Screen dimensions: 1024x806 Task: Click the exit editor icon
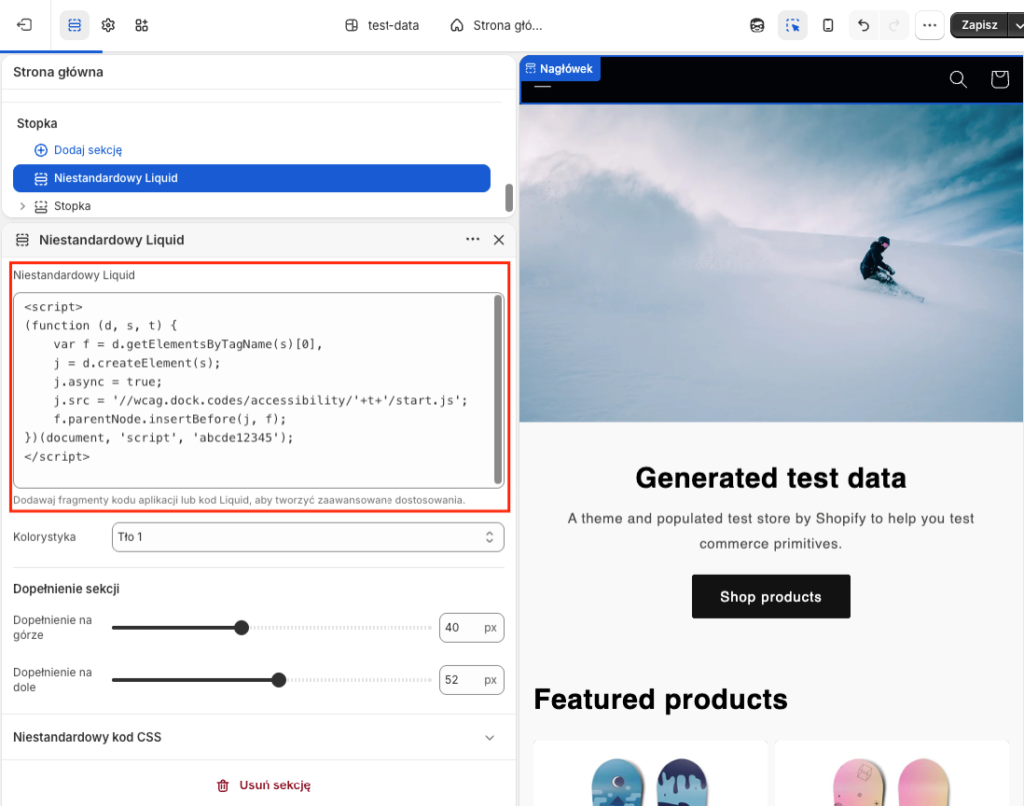point(24,25)
